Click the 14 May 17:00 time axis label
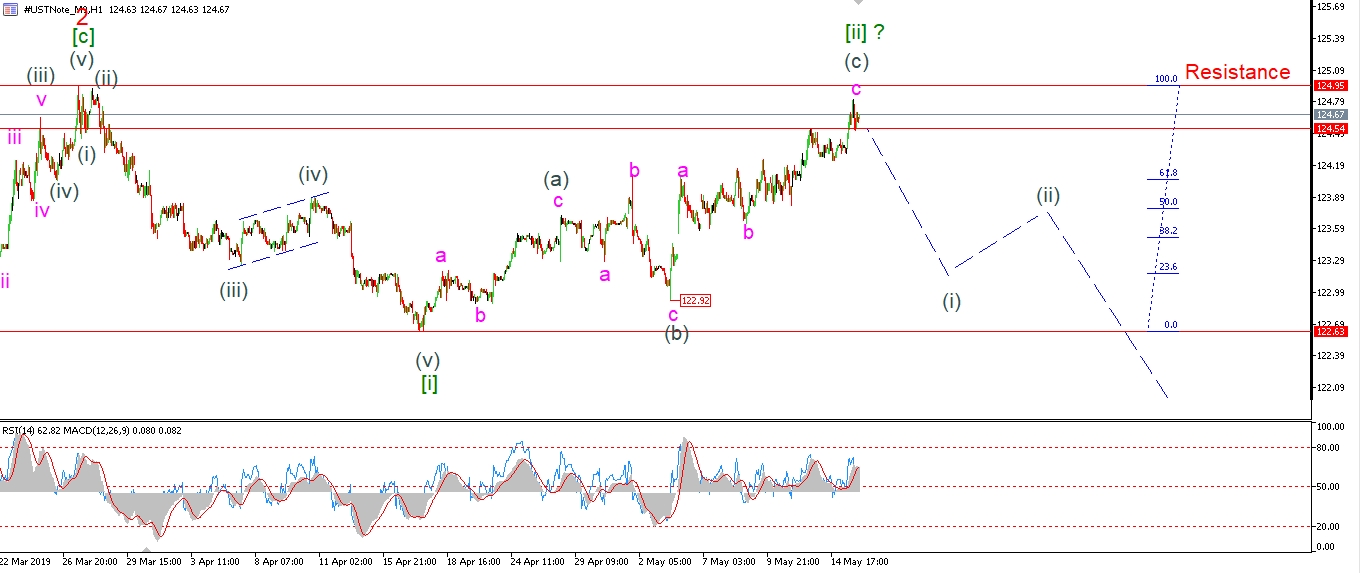This screenshot has height=573, width=1361. point(860,562)
